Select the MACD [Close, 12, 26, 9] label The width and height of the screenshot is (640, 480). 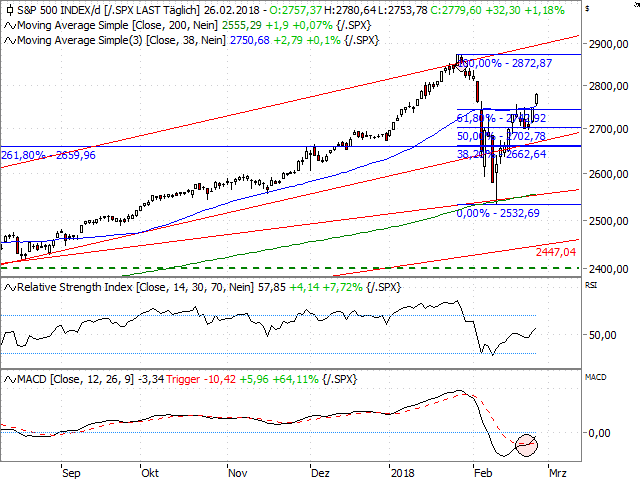click(x=76, y=380)
